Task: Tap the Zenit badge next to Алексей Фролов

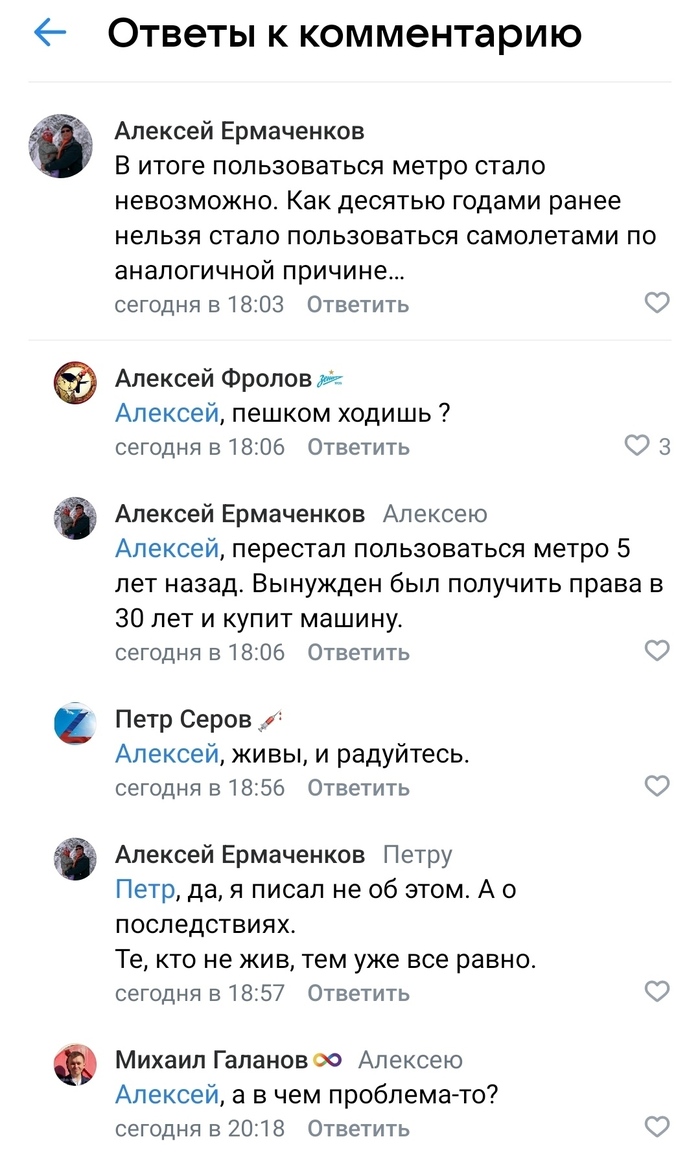Action: coord(330,379)
